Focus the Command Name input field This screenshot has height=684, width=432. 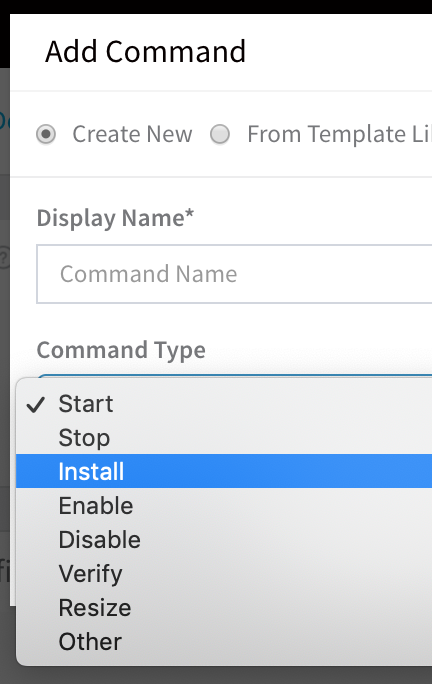[234, 274]
